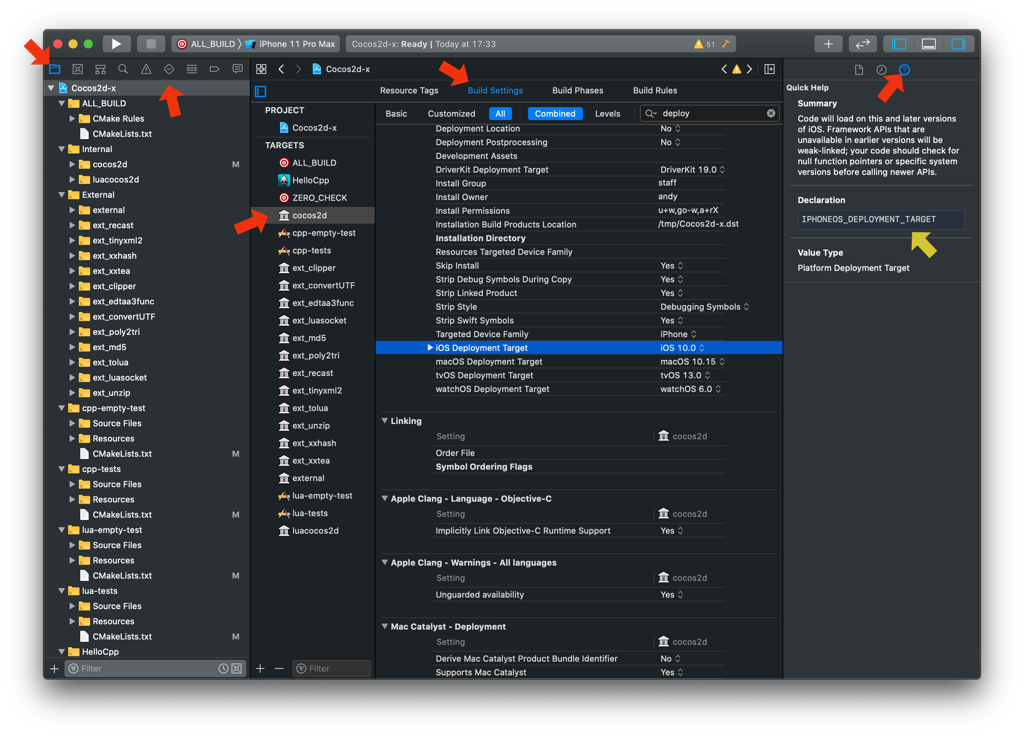Click the Run (play) button in toolbar
Image resolution: width=1024 pixels, height=736 pixels.
tap(116, 44)
